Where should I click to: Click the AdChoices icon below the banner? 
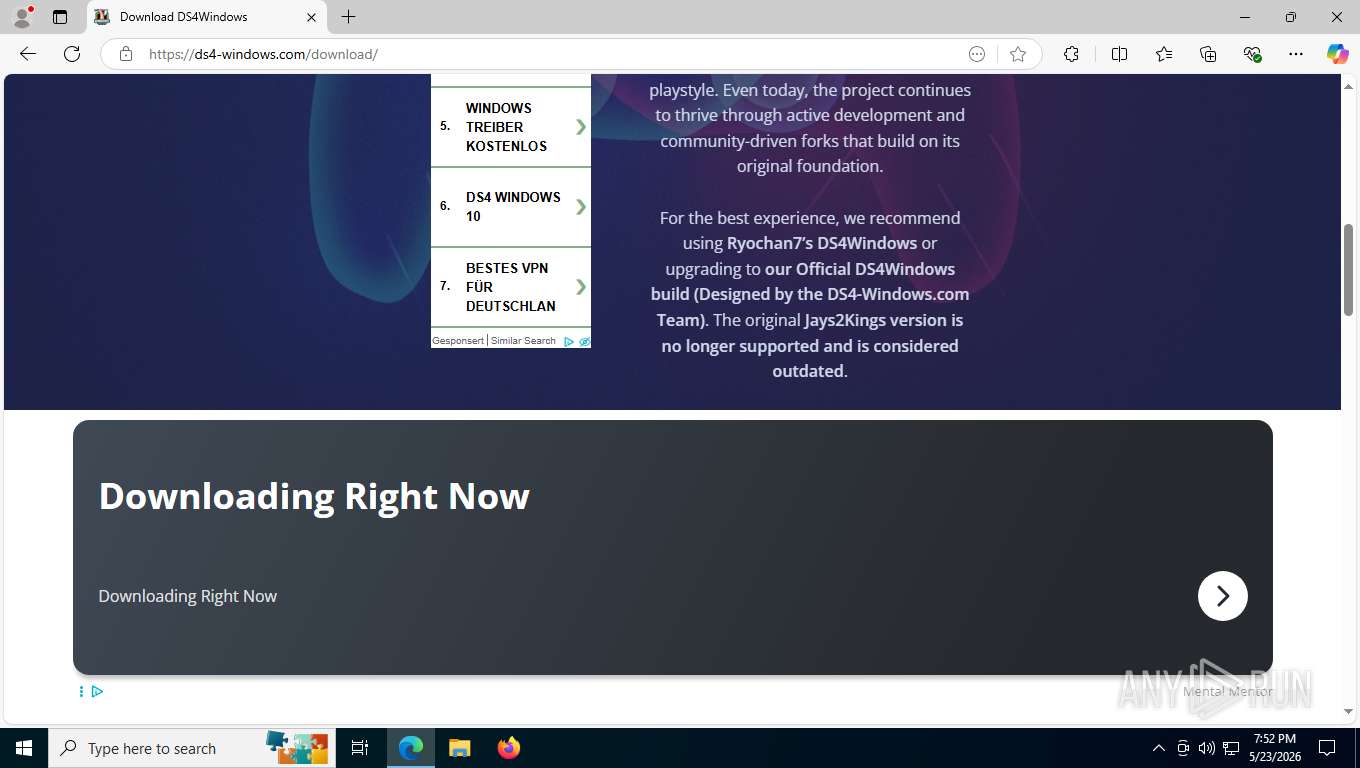(x=97, y=691)
